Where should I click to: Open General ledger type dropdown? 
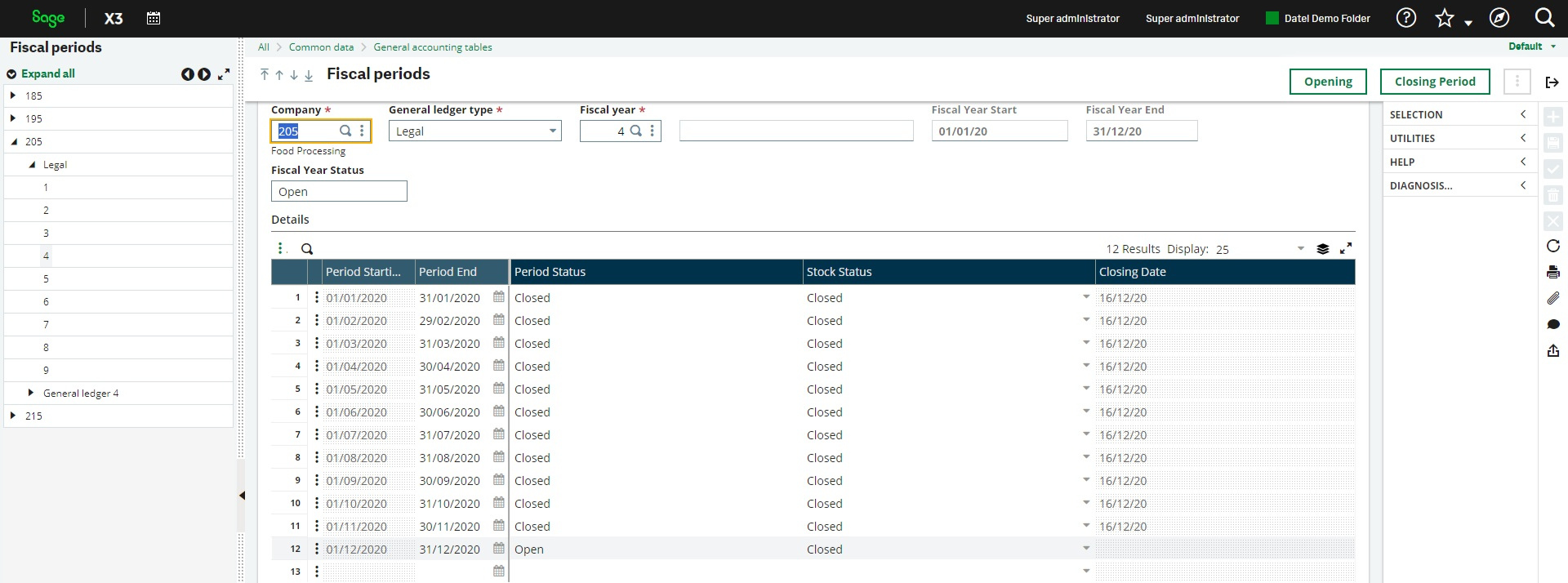coord(553,131)
